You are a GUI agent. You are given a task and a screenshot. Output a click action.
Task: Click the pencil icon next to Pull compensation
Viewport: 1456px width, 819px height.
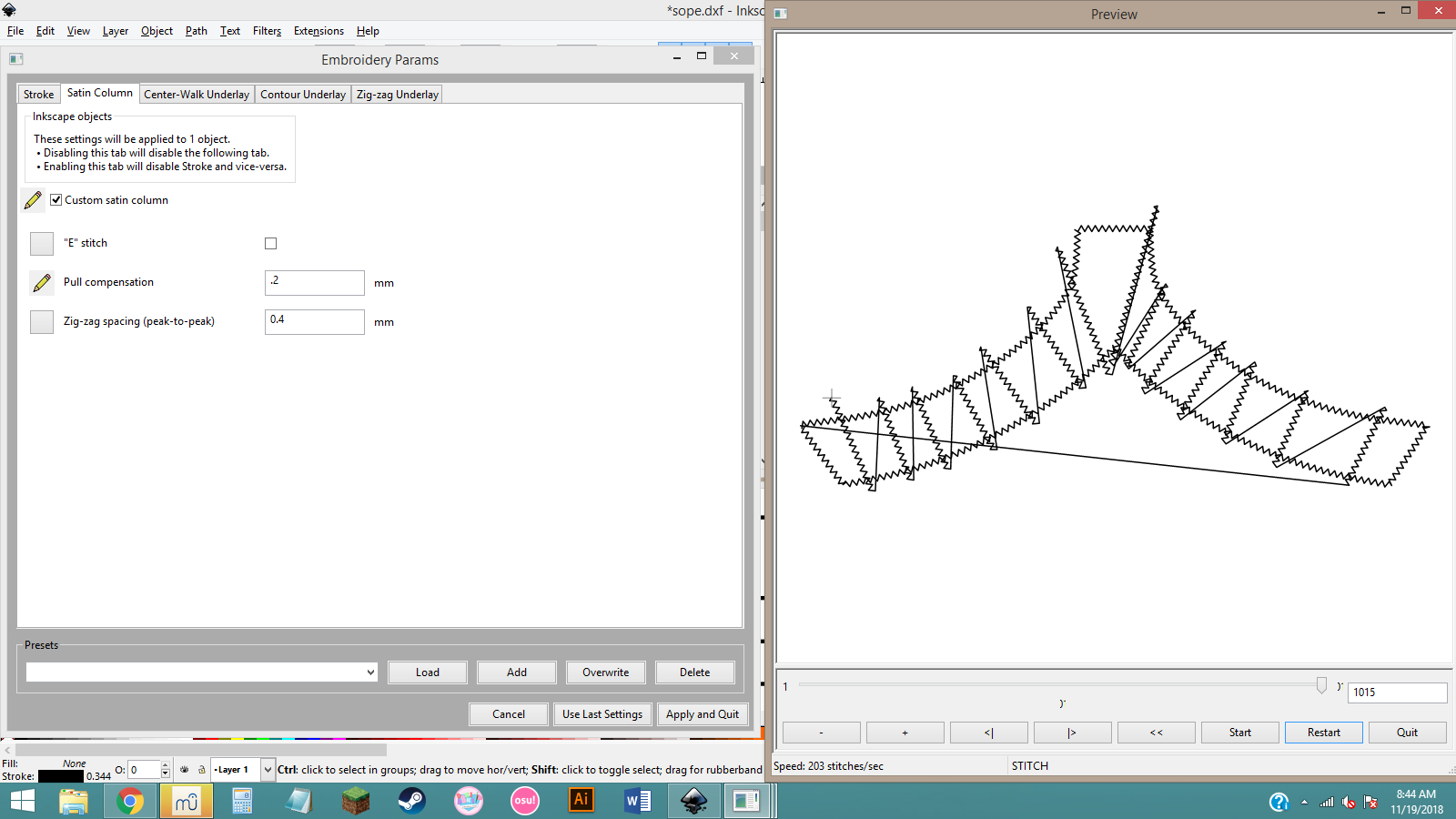pos(42,283)
